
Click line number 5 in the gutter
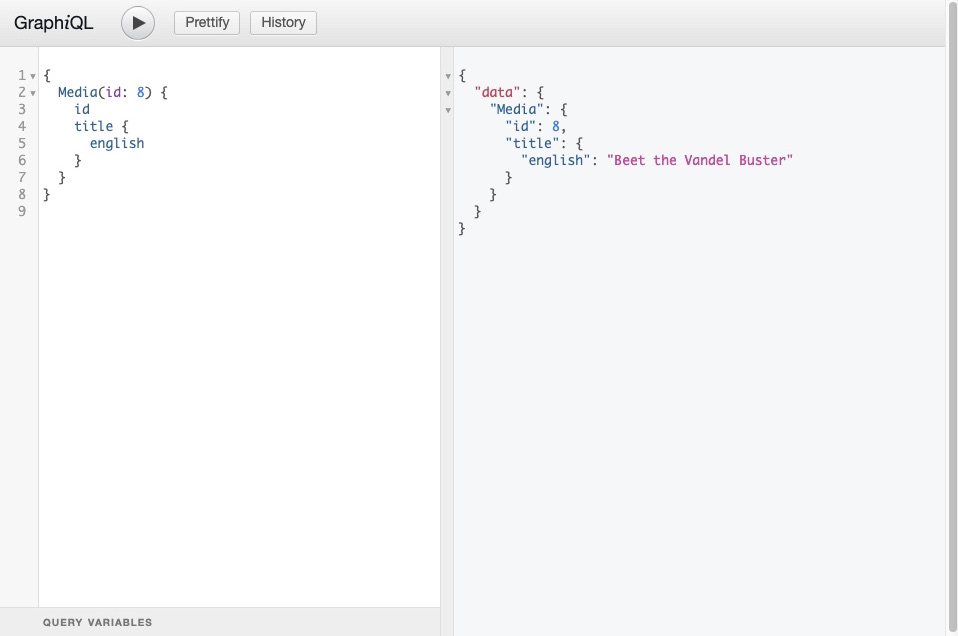pos(22,144)
